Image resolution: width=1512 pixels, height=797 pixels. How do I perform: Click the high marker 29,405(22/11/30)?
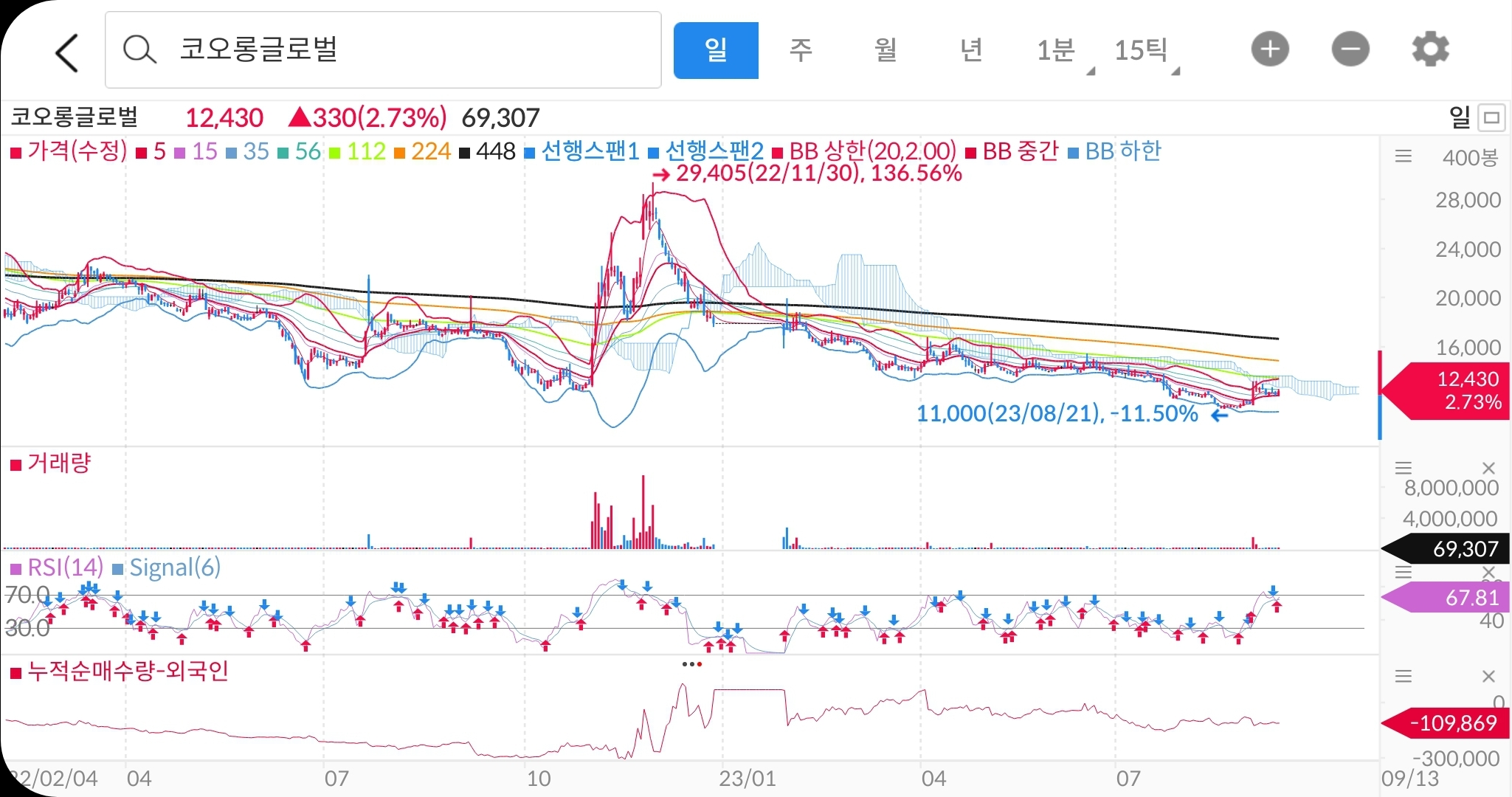[x=808, y=173]
